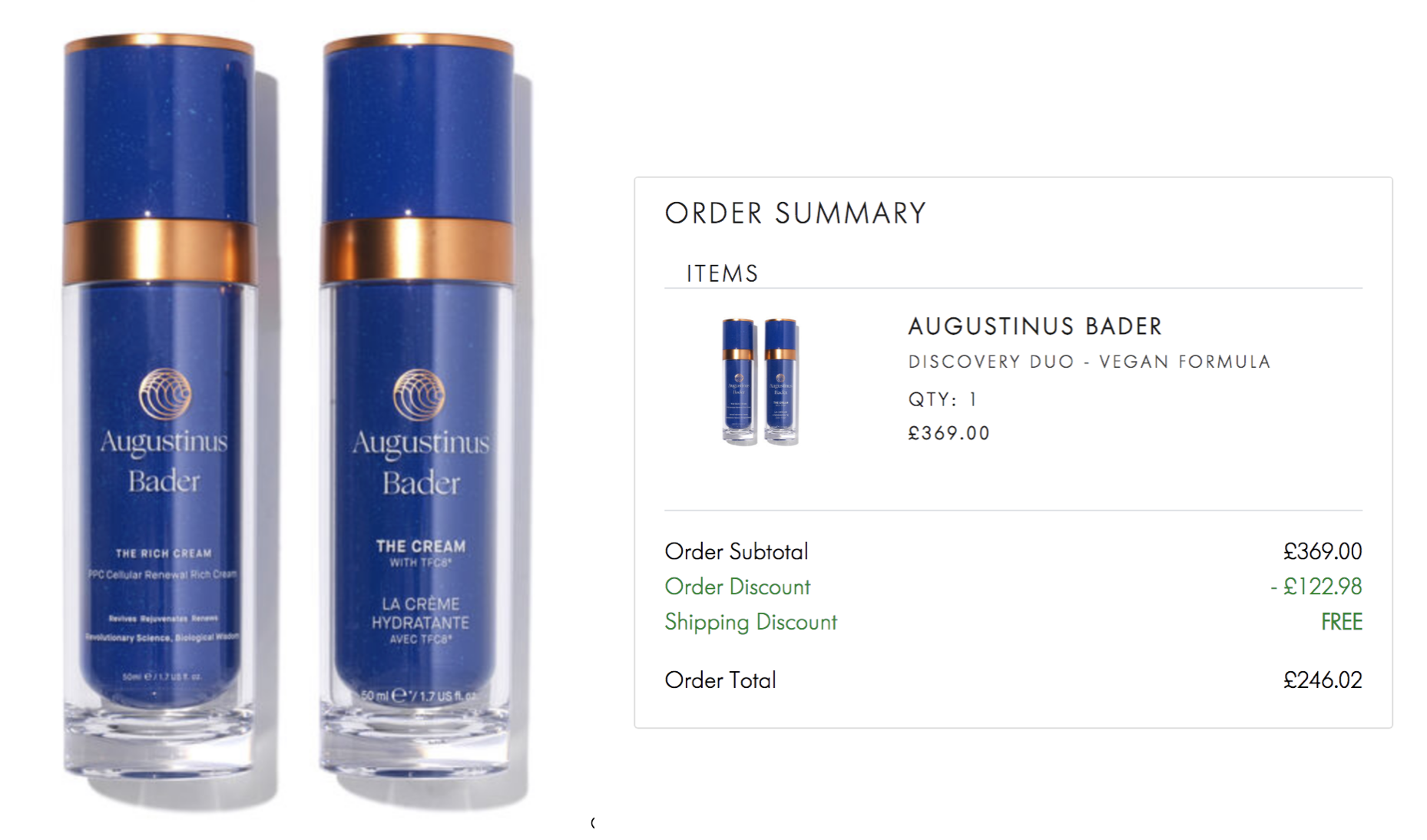Click The Cream bottle image on right
Viewport: 1427px width, 840px height.
[x=419, y=407]
